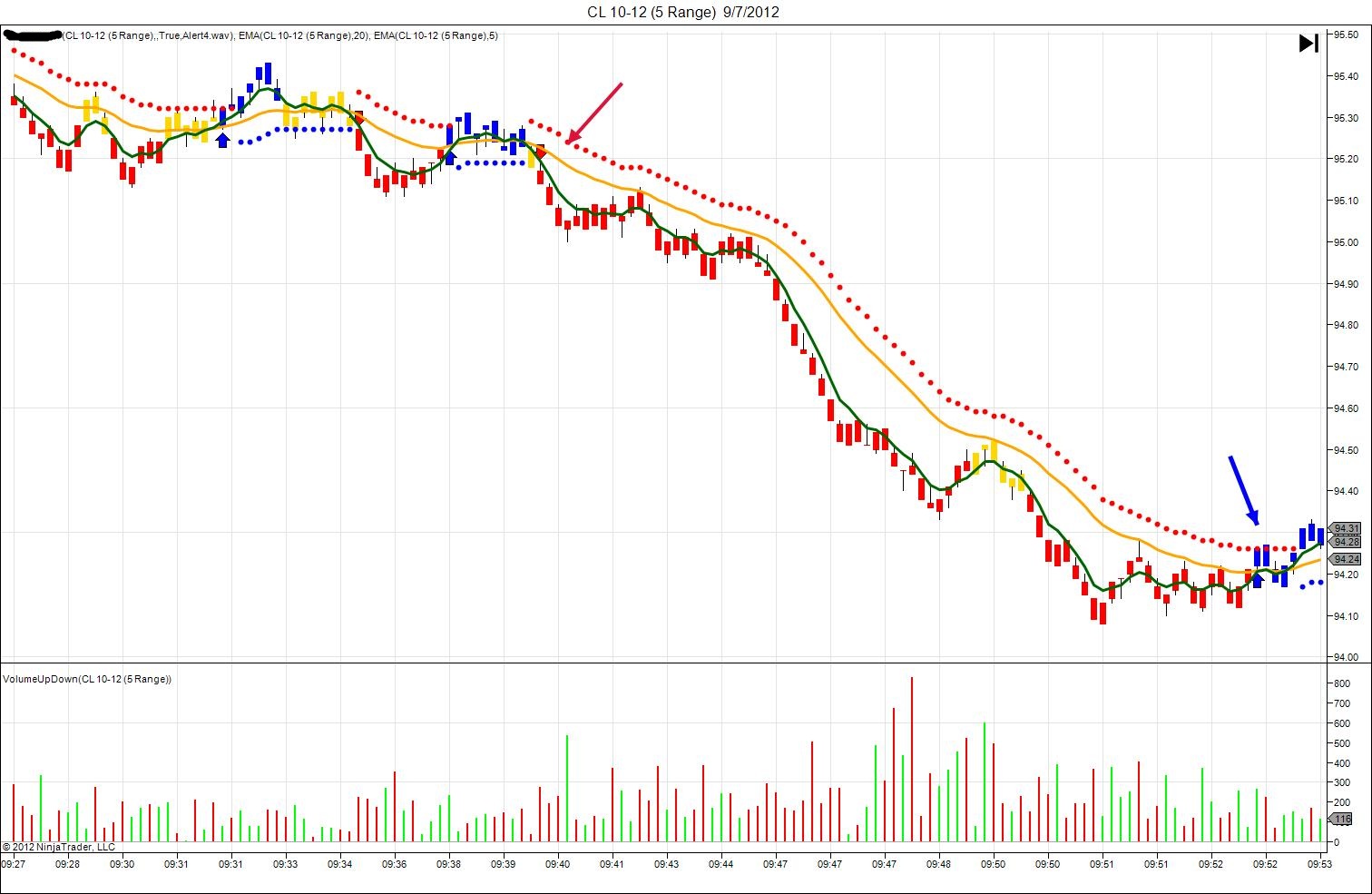
Task: Click the 09:36 time axis label
Action: click(x=395, y=865)
